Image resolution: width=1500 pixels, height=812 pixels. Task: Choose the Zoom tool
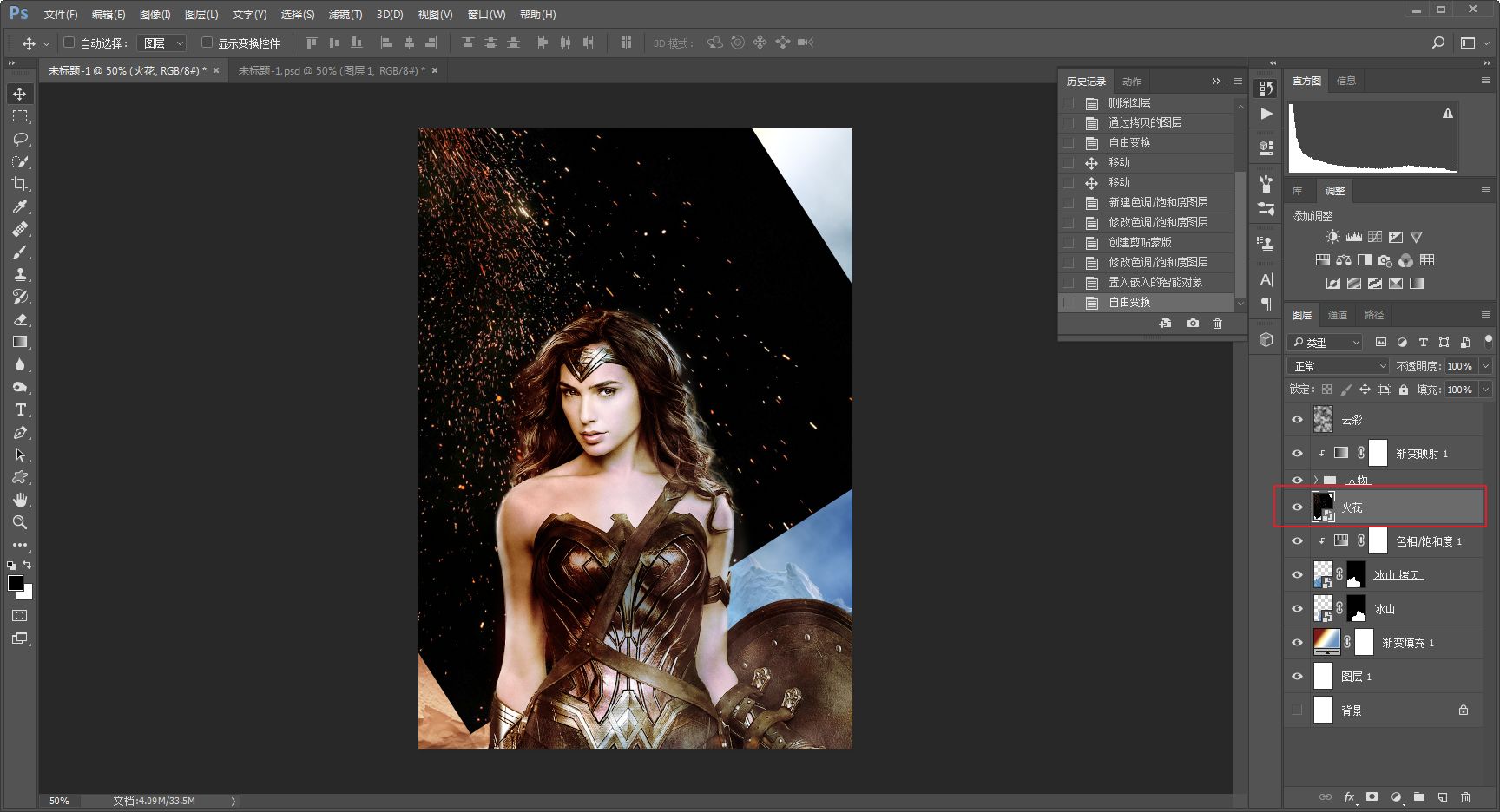point(20,522)
